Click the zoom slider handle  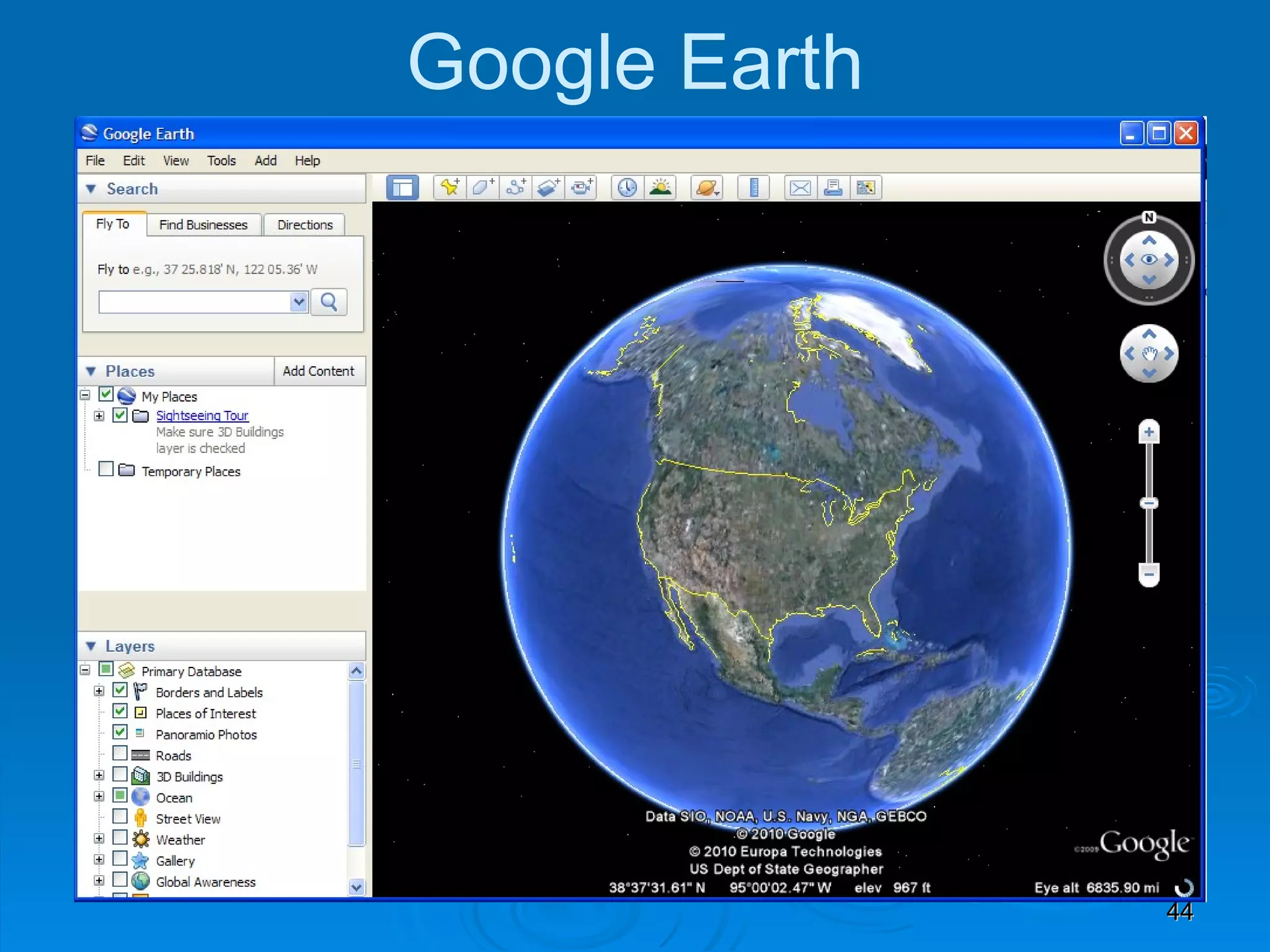point(1149,503)
